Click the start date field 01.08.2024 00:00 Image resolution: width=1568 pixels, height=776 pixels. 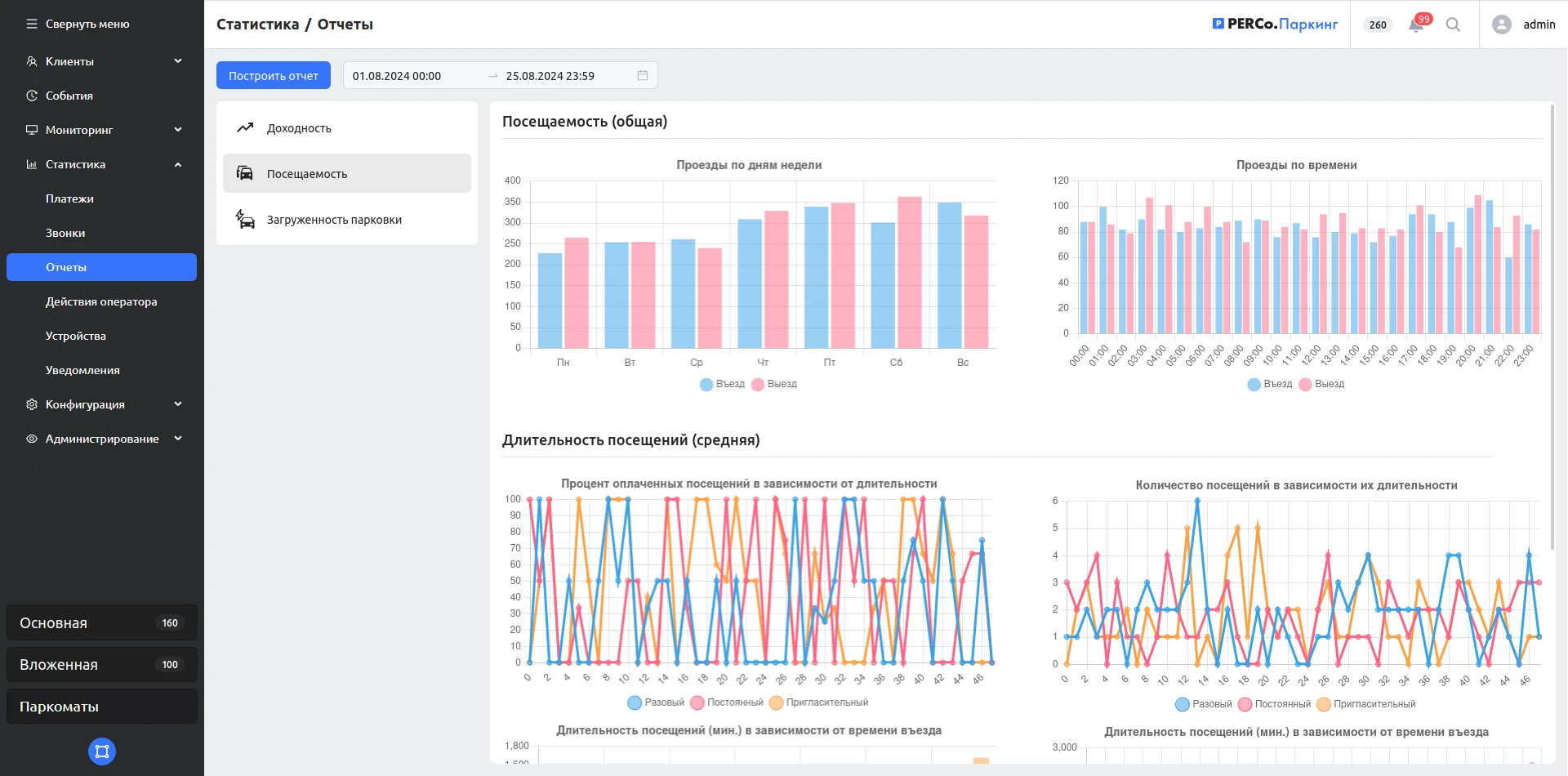[x=397, y=76]
